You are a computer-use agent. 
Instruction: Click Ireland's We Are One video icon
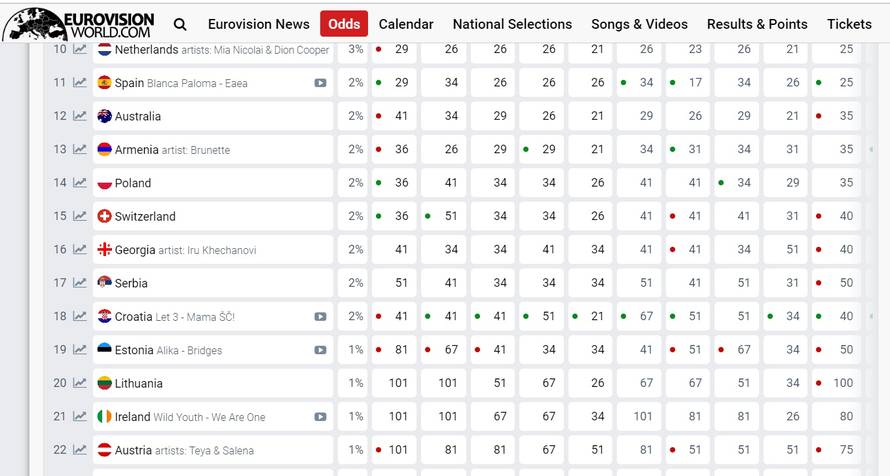point(320,417)
